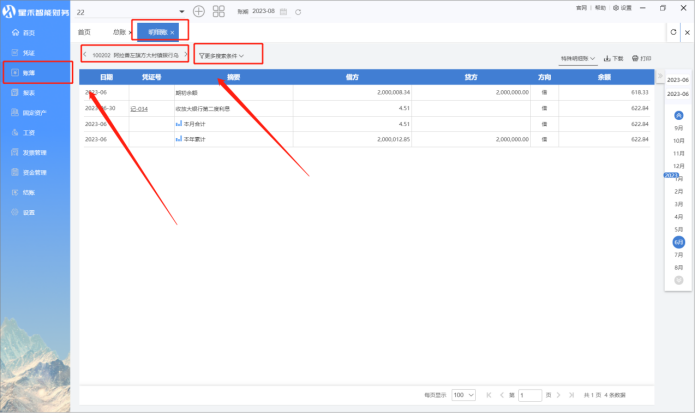Open 凭证 voucher module in sidebar
695x413 pixels.
click(x=28, y=52)
